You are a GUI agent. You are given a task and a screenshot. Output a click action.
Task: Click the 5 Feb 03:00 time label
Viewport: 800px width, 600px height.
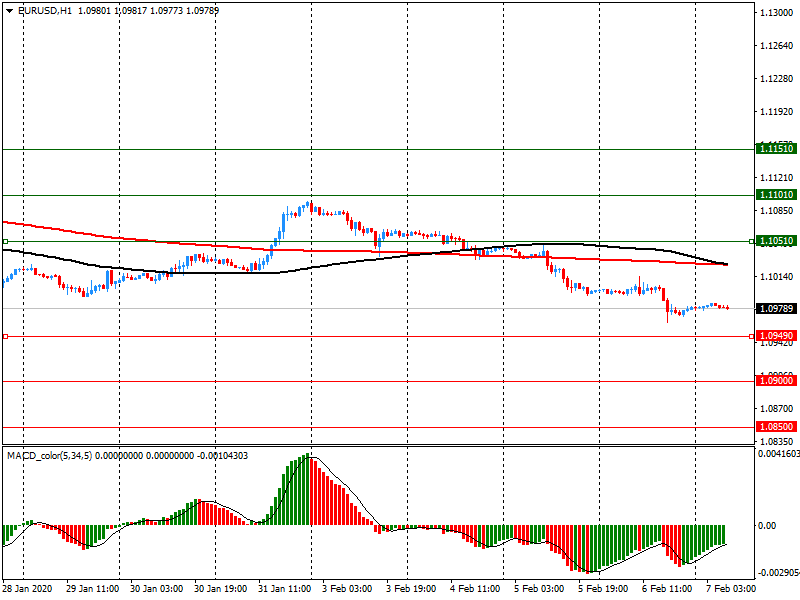click(539, 590)
